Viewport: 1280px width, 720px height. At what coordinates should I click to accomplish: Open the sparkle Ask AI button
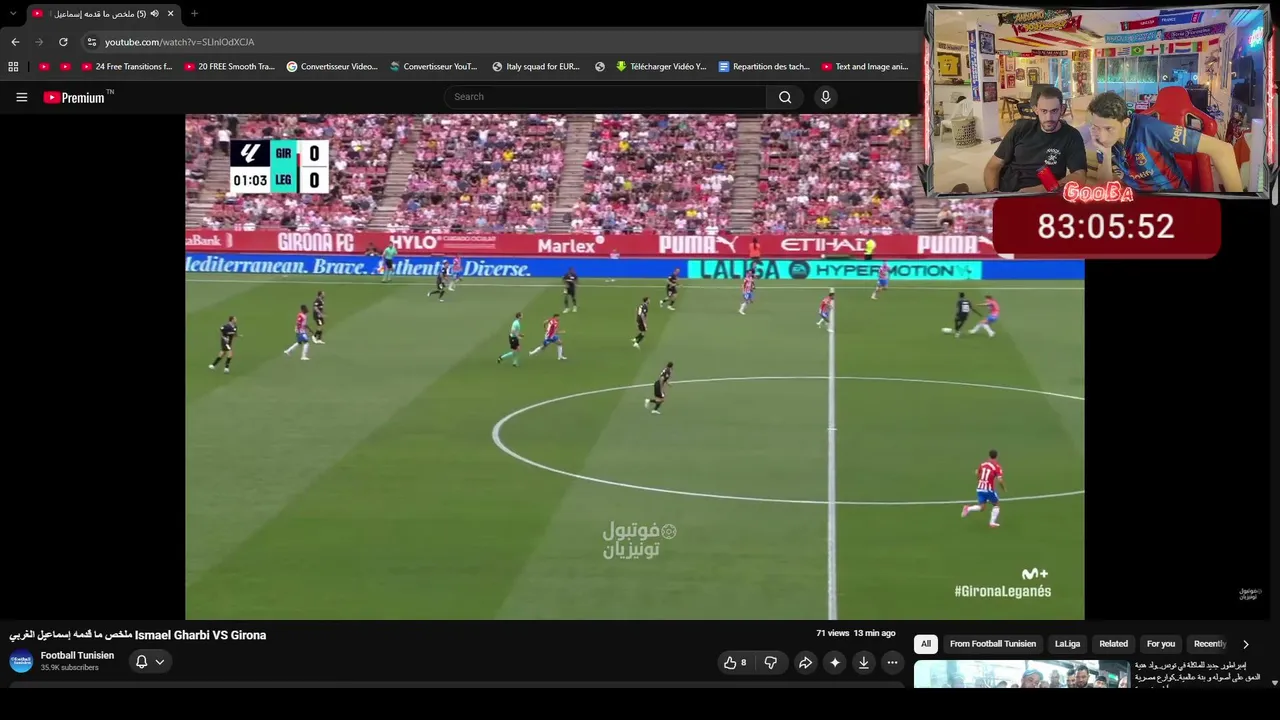835,662
